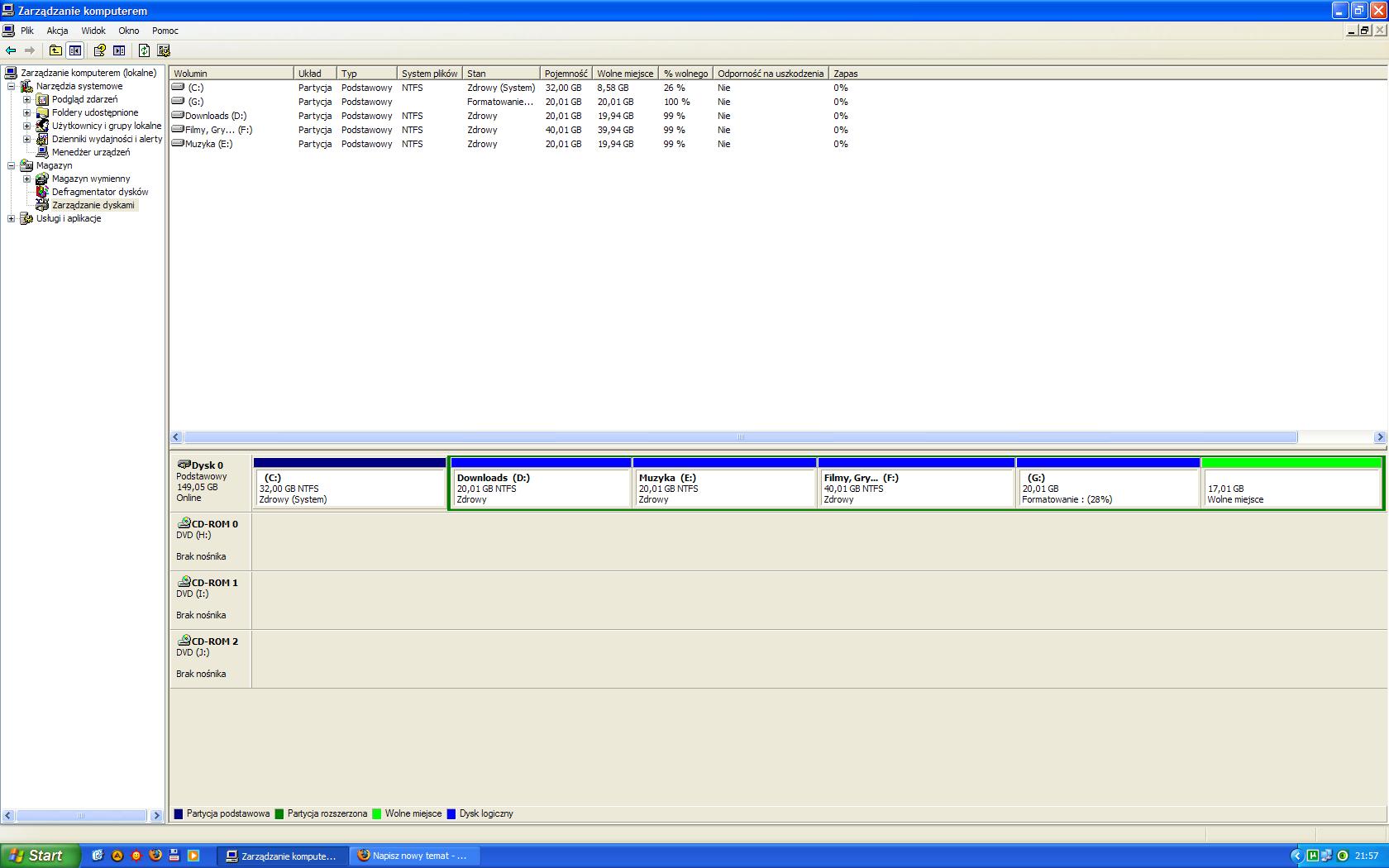This screenshot has width=1389, height=868.
Task: Click the Winamp quick launch icon
Action: [x=117, y=856]
